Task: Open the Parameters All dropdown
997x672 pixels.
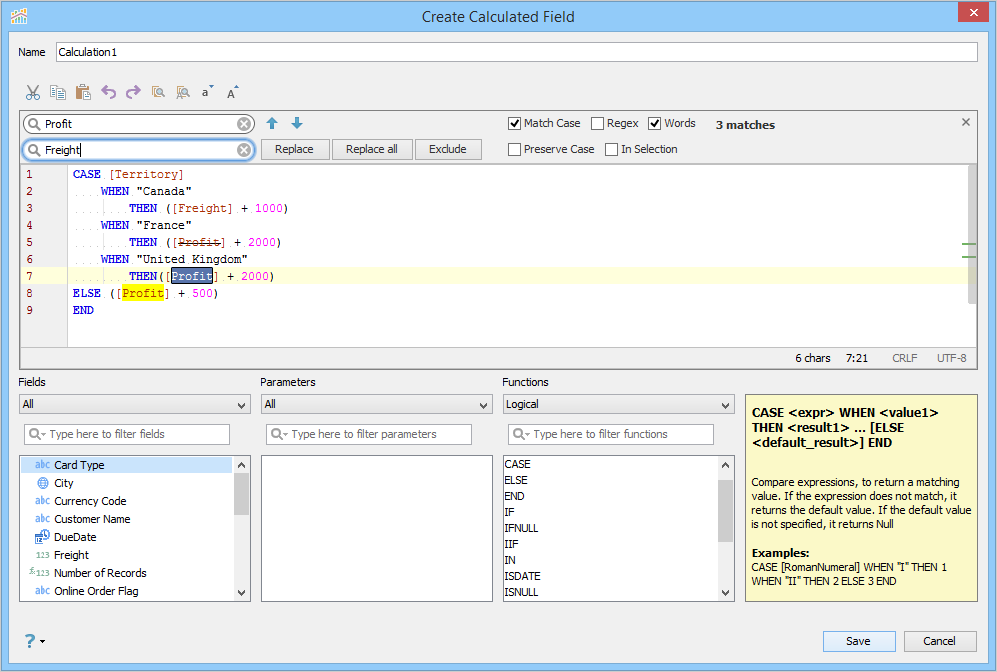Action: [376, 404]
